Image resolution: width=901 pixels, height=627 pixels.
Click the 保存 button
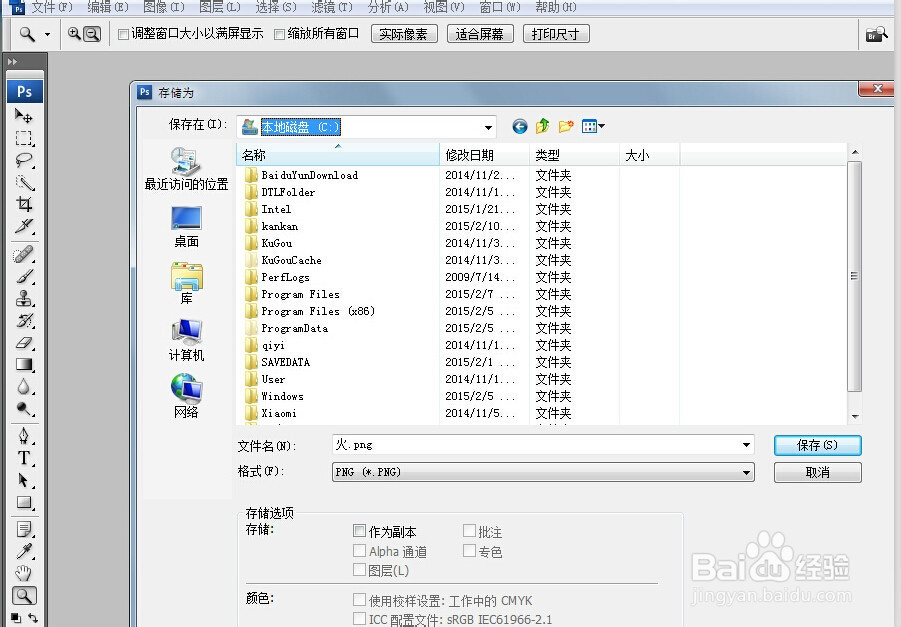click(817, 445)
